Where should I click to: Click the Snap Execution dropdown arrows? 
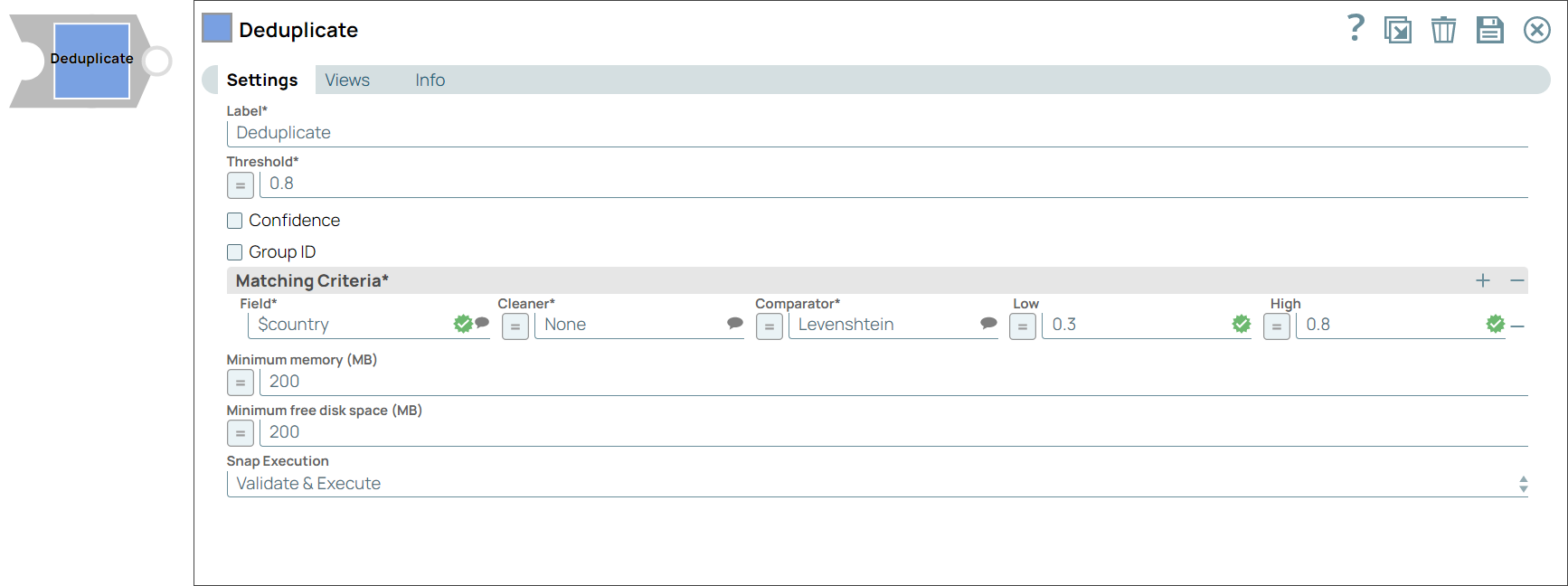pyautogui.click(x=1523, y=485)
